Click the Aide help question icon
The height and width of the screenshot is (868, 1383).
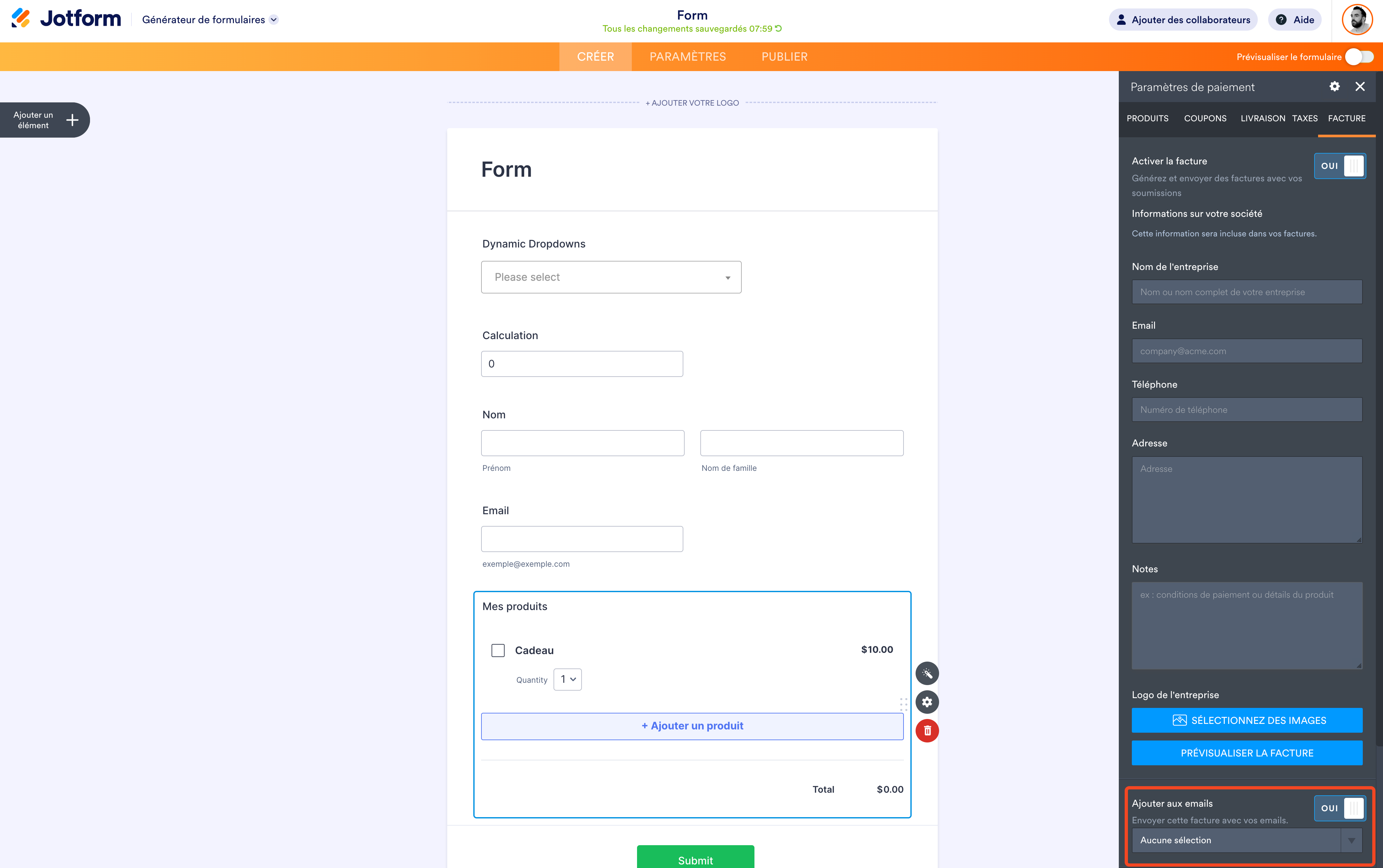(1281, 20)
